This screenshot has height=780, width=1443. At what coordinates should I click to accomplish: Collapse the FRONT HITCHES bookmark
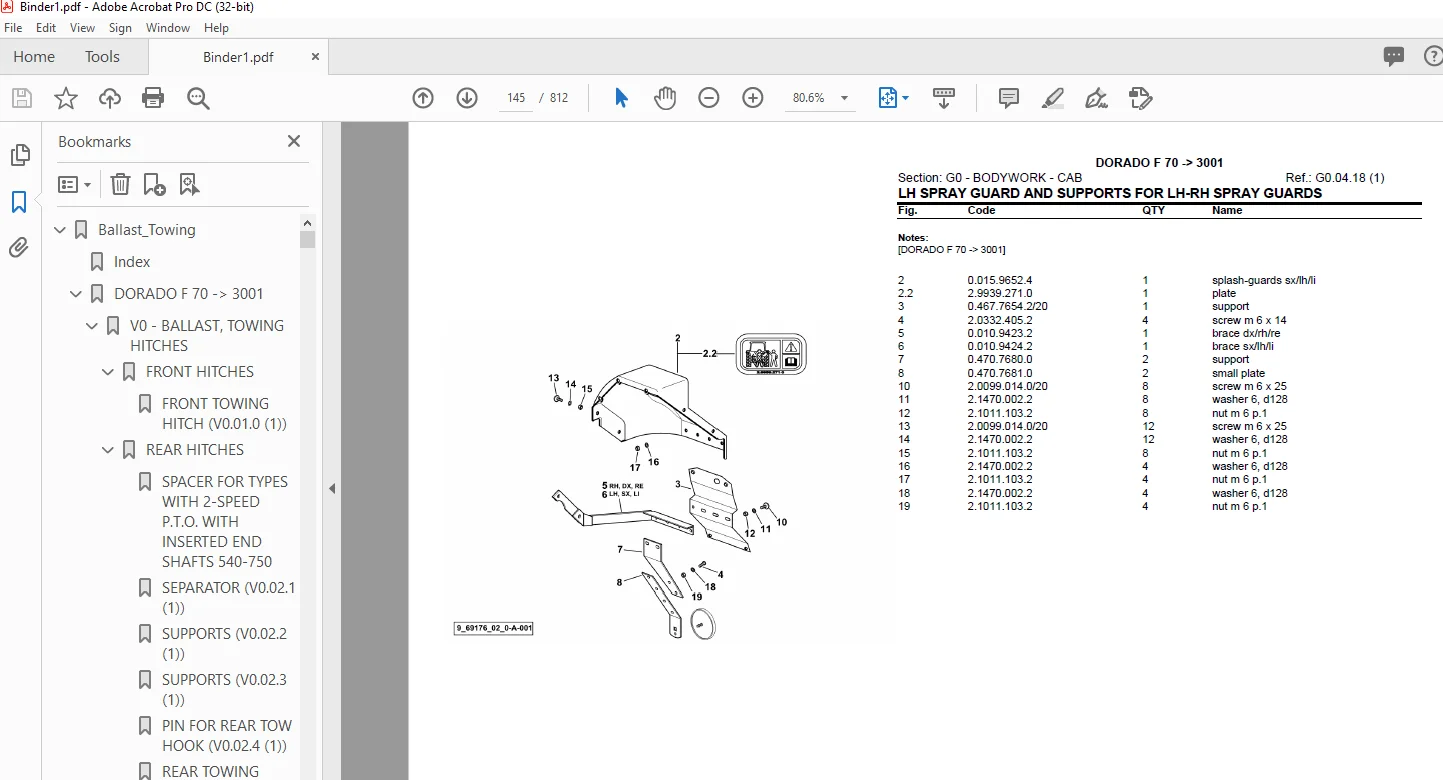pyautogui.click(x=109, y=372)
